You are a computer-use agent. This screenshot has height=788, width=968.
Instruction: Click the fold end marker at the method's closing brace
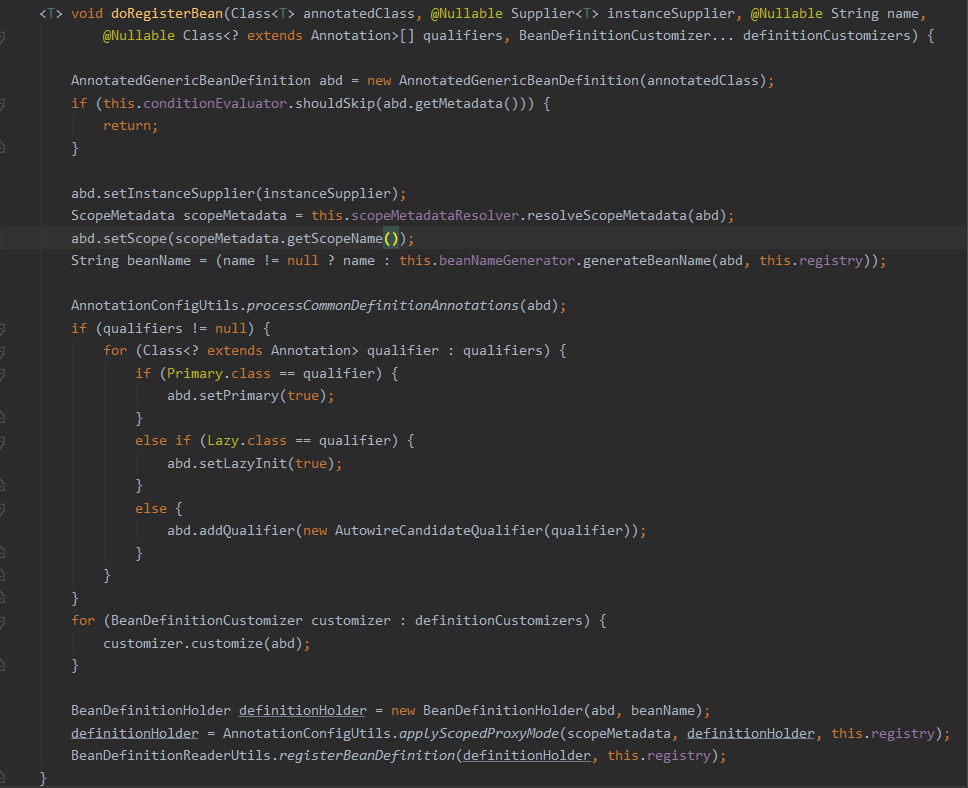2,777
